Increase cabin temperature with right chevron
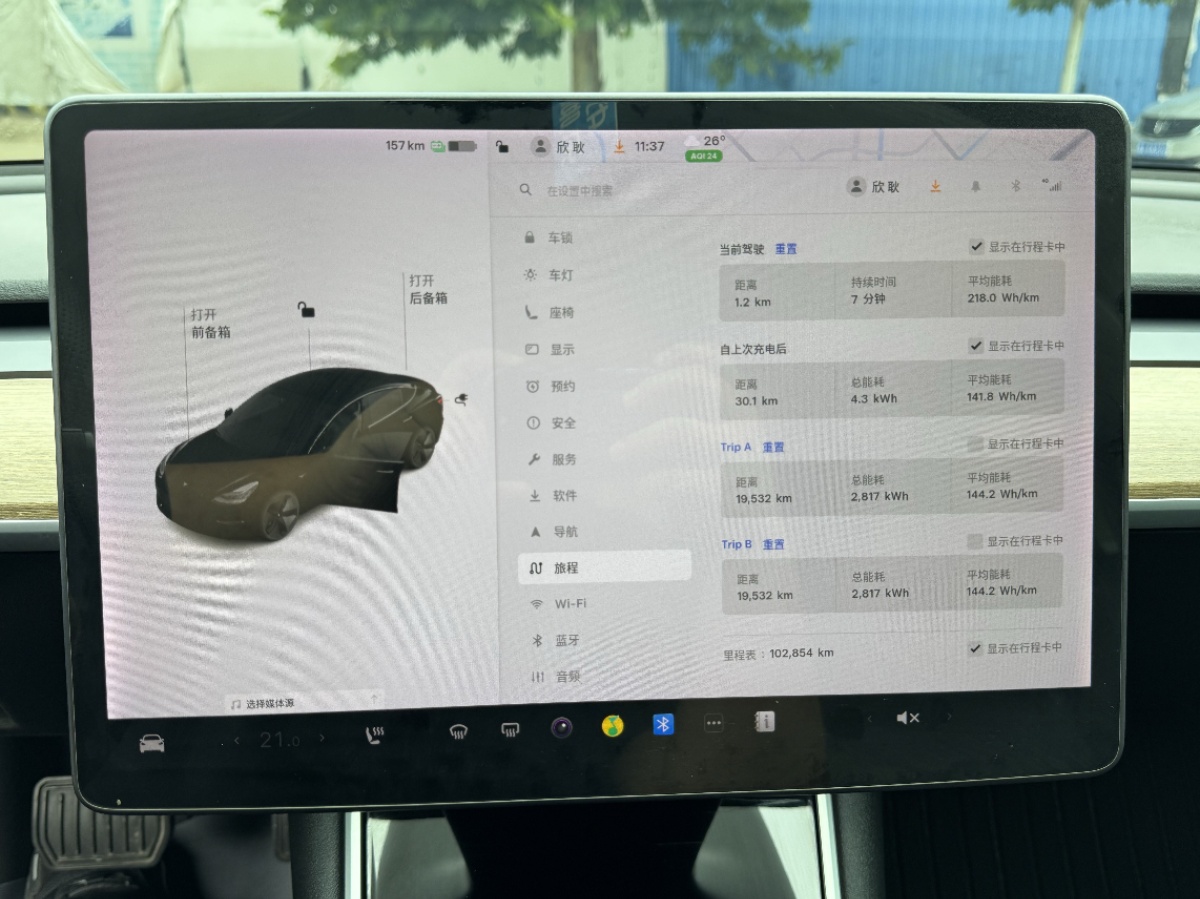Viewport: 1200px width, 899px height. tap(322, 738)
